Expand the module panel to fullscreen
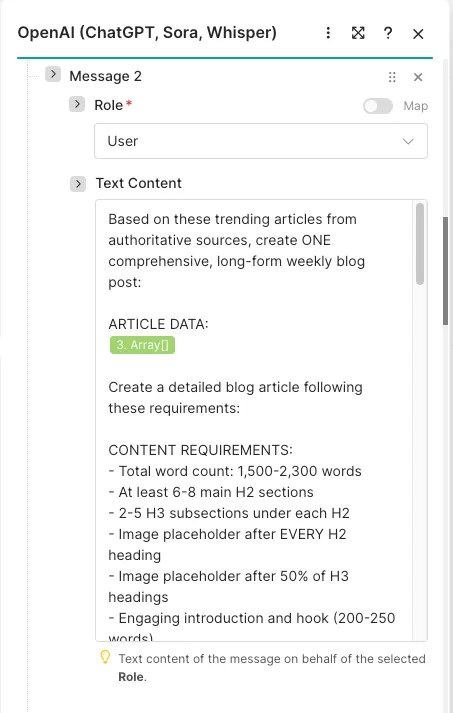The height and width of the screenshot is (713, 453). [358, 33]
